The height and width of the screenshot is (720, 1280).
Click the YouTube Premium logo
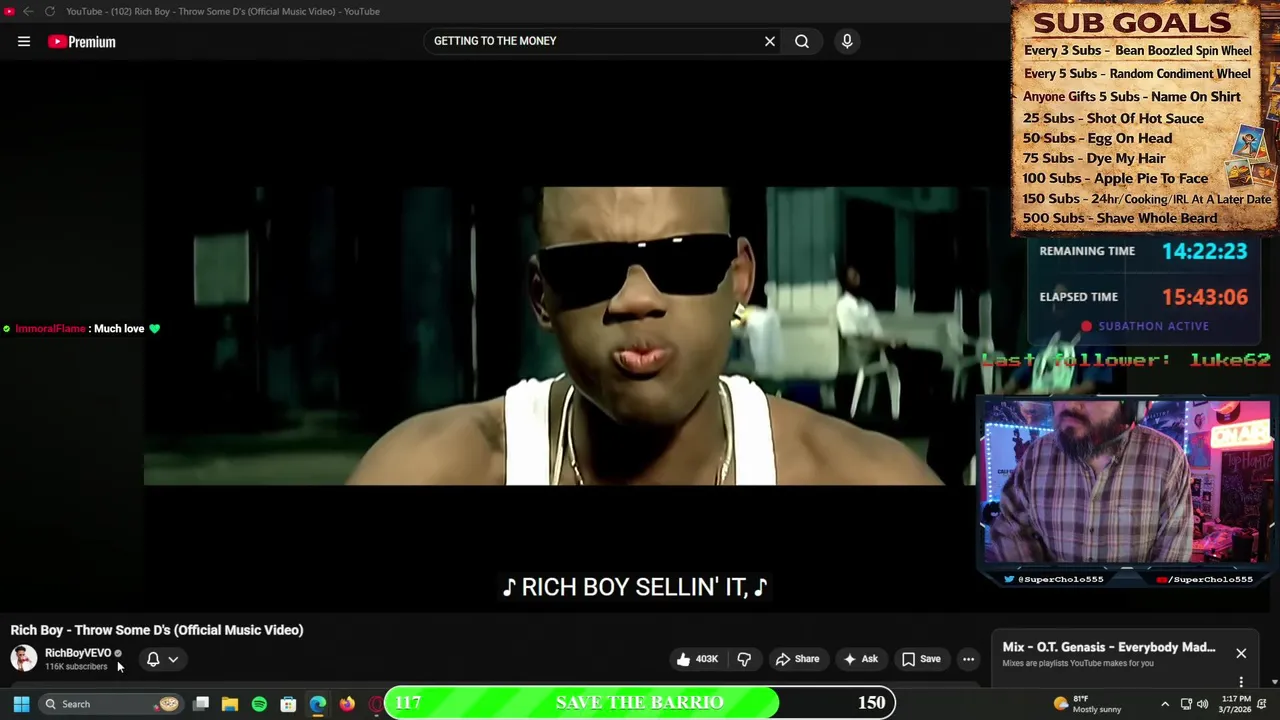pos(82,41)
